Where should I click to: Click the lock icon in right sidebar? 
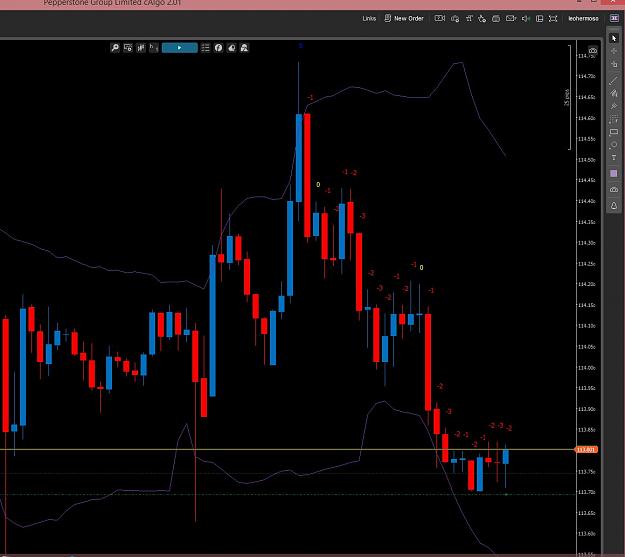tap(614, 206)
